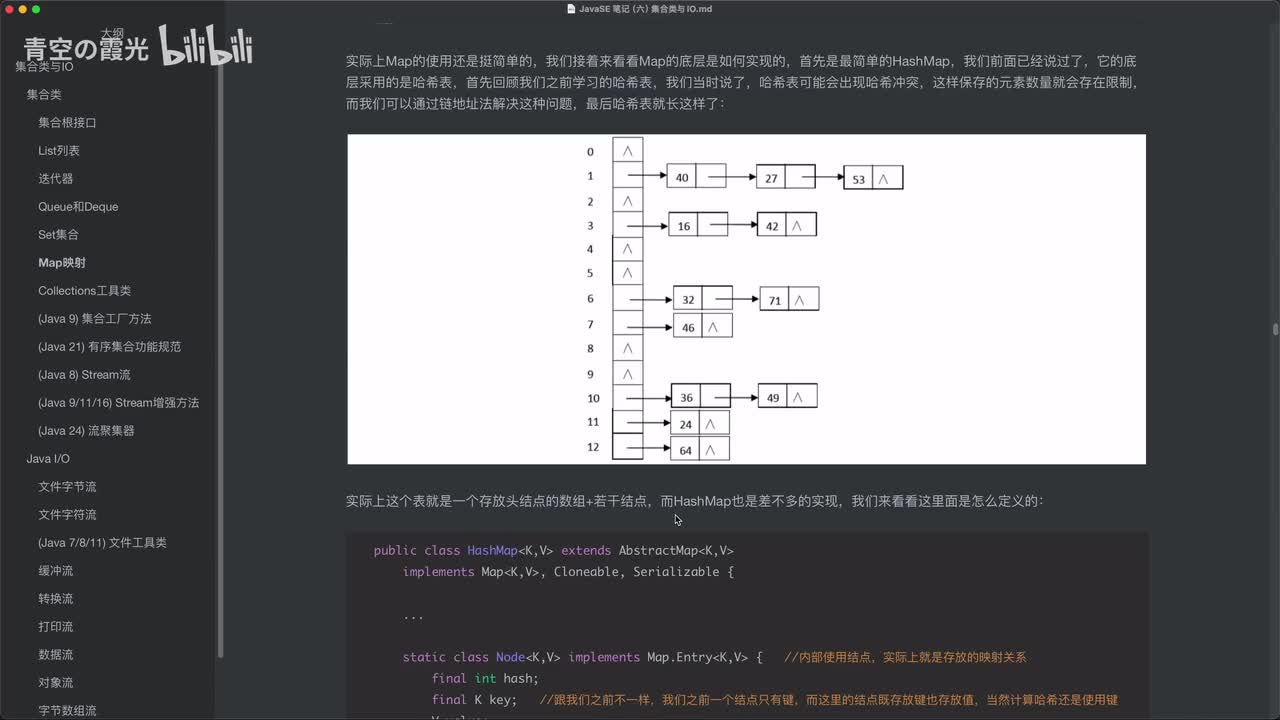
Task: Select 文件字节流 in the outline
Action: [67, 486]
